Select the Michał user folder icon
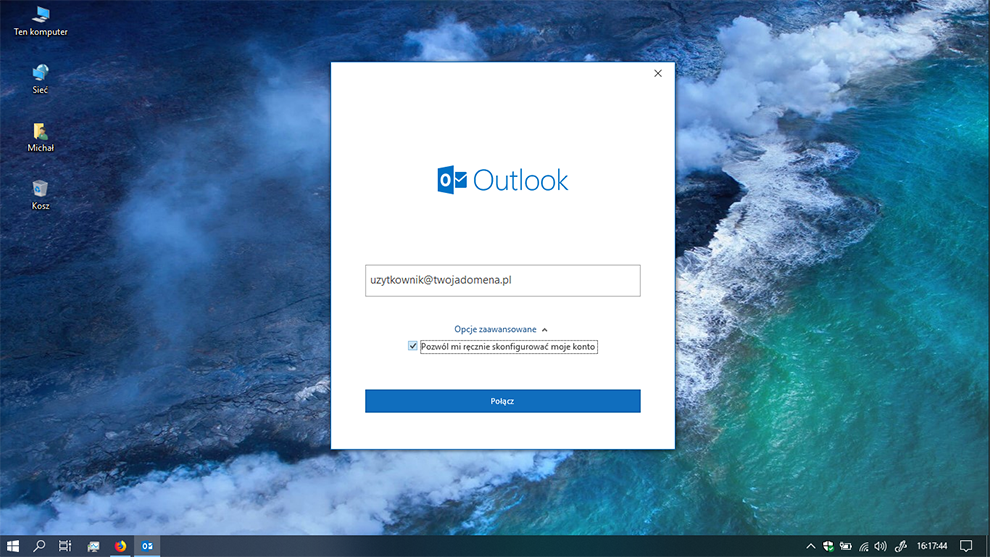Viewport: 990px width, 557px height. 40,133
